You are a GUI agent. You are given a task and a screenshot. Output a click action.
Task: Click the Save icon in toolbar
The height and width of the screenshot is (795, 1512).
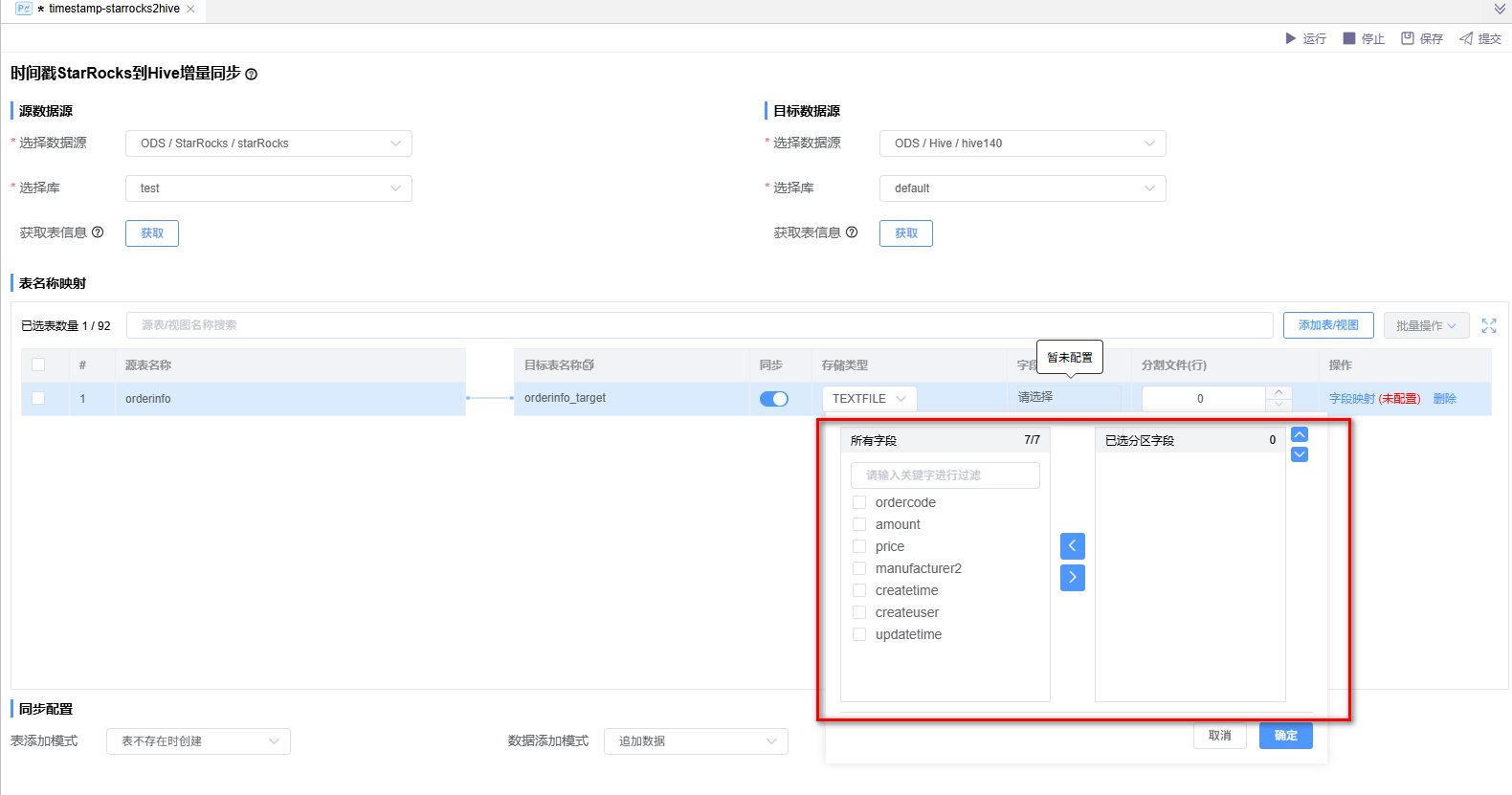tap(1408, 38)
